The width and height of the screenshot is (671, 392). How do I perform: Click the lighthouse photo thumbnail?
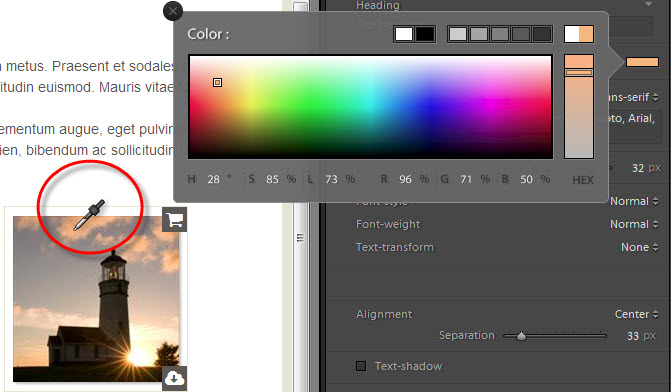coord(96,299)
